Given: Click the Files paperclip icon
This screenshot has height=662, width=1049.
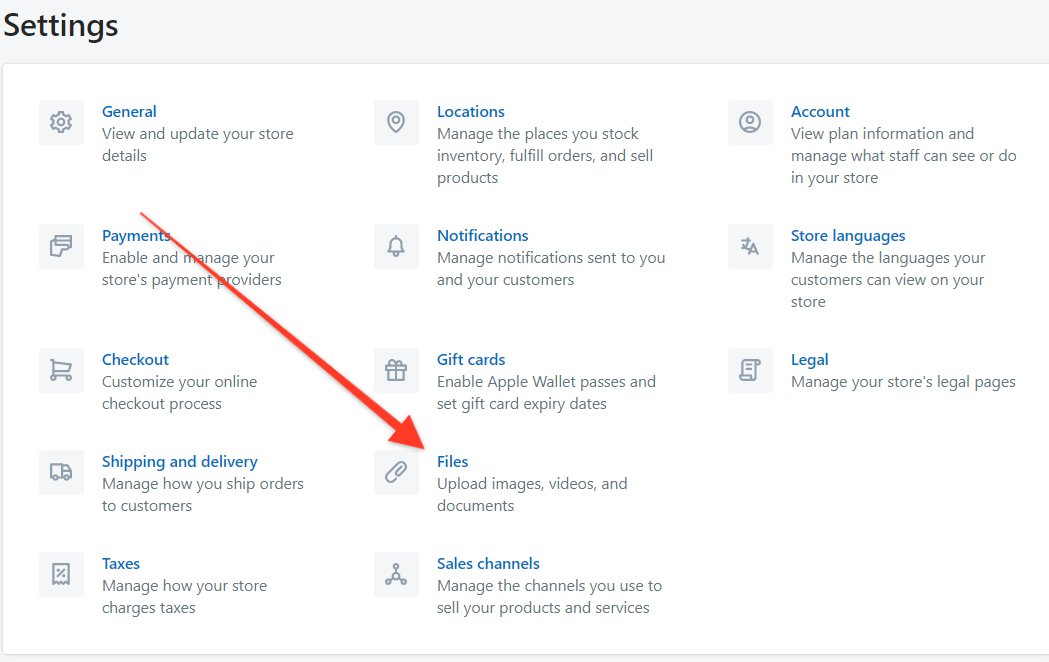Looking at the screenshot, I should (396, 472).
